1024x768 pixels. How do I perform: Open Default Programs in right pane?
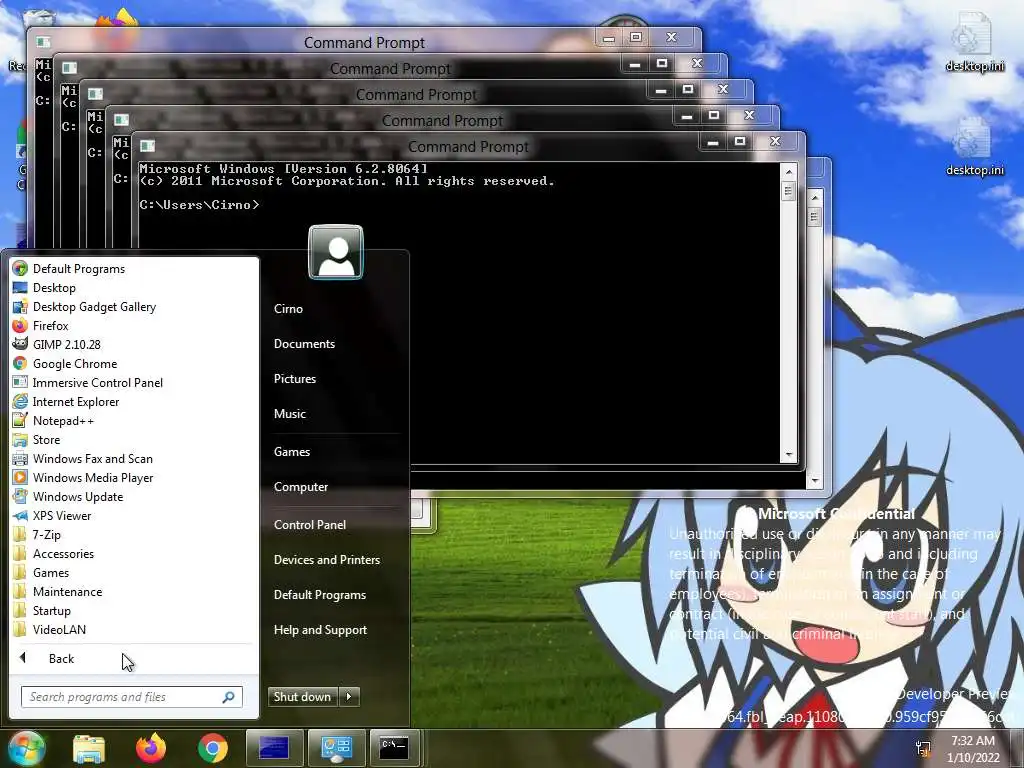pos(320,595)
